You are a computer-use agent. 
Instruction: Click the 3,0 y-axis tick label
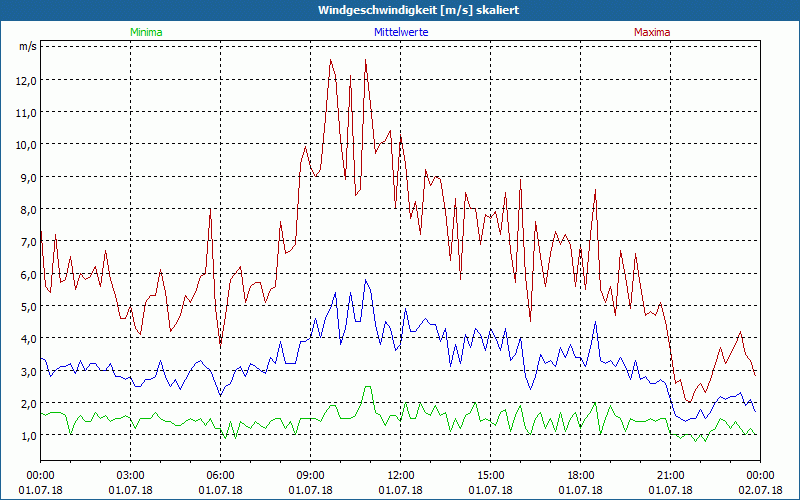tap(25, 371)
